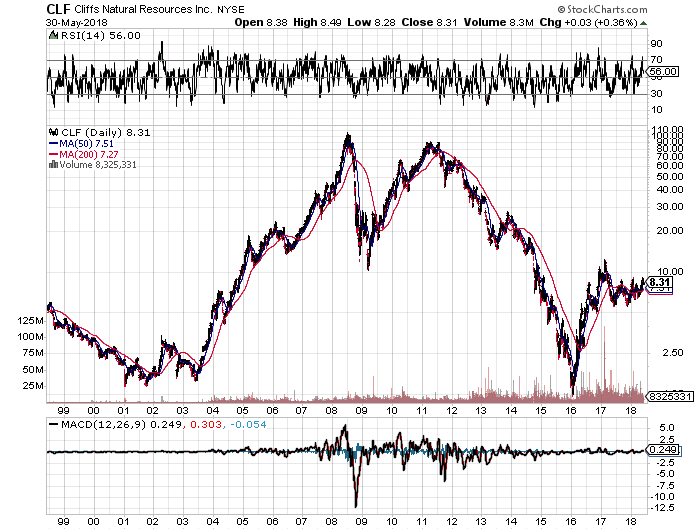Click the date 30-May-2018
Screen dimensions: 700x530
pos(76,23)
